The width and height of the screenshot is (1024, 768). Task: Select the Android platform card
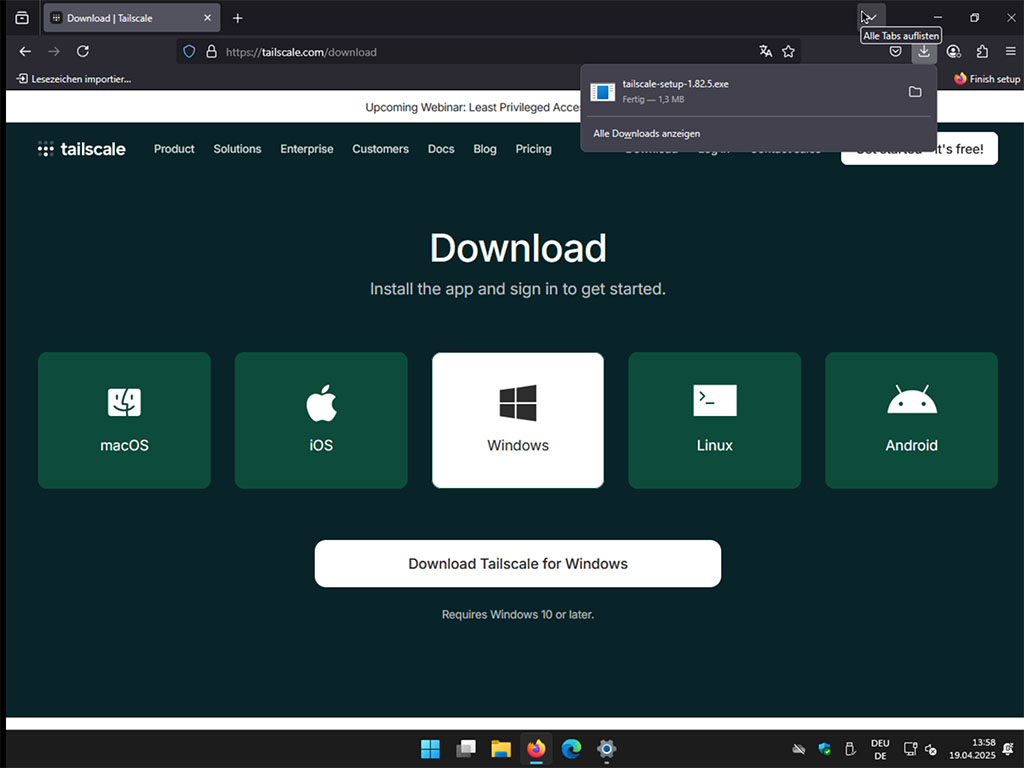912,420
